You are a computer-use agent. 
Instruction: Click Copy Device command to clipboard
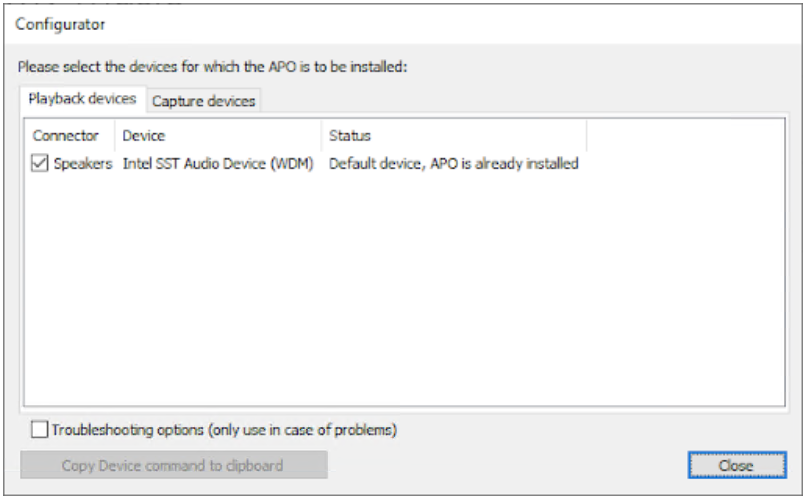pyautogui.click(x=173, y=465)
